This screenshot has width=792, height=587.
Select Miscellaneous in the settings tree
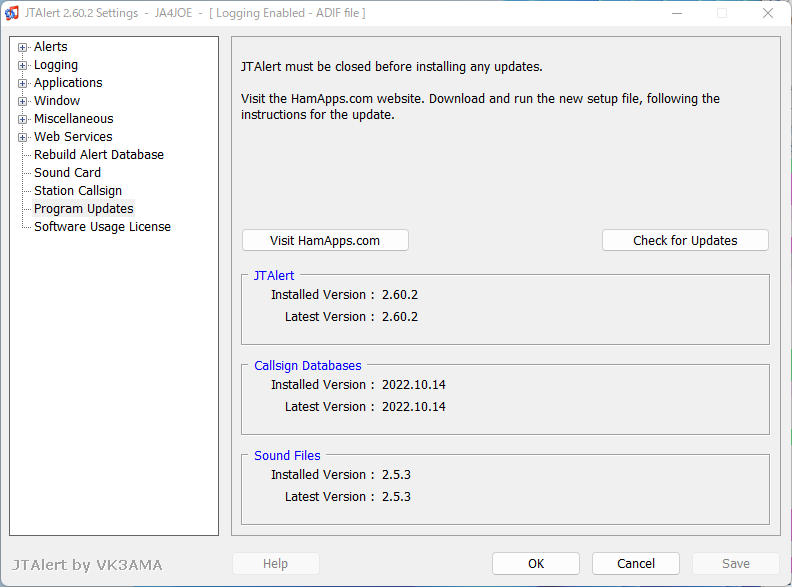coord(74,119)
